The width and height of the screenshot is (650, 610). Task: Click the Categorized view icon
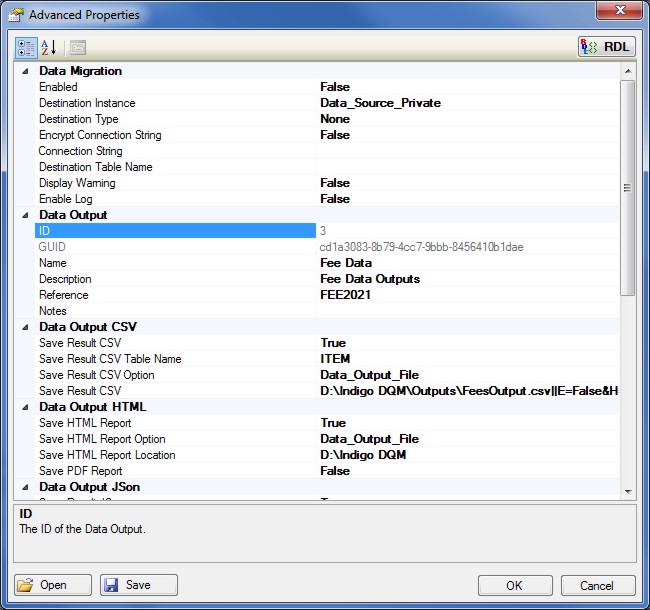pos(26,47)
